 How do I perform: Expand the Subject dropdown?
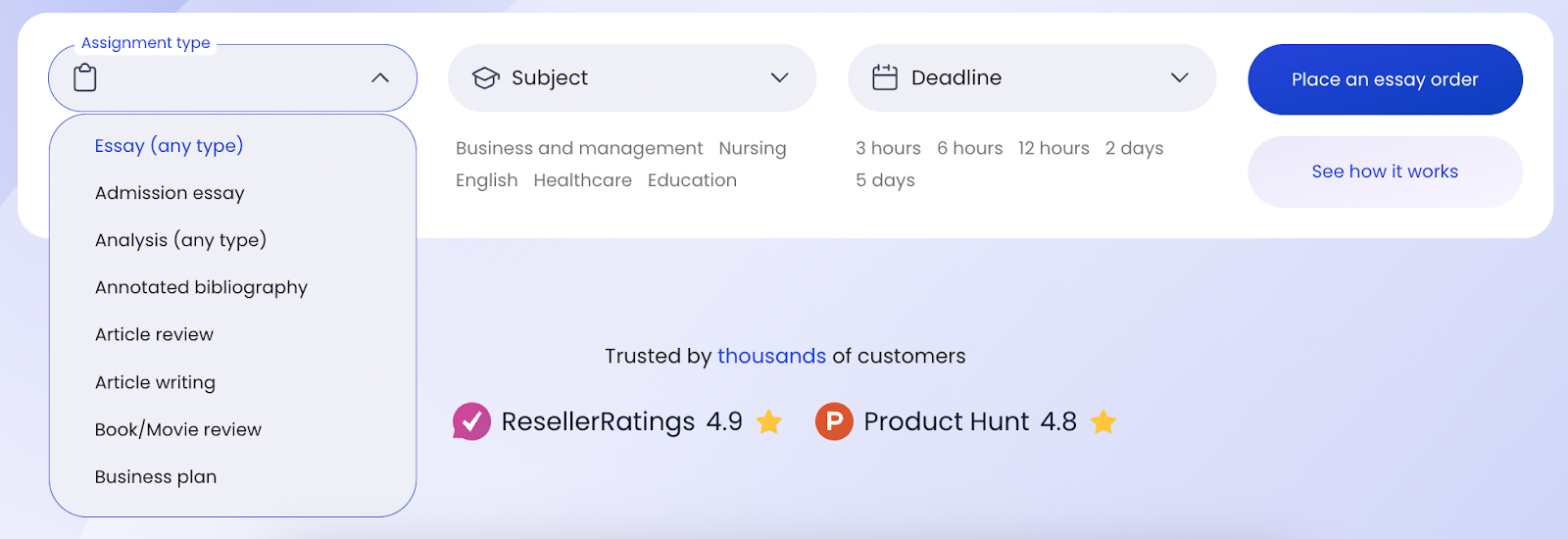(779, 77)
